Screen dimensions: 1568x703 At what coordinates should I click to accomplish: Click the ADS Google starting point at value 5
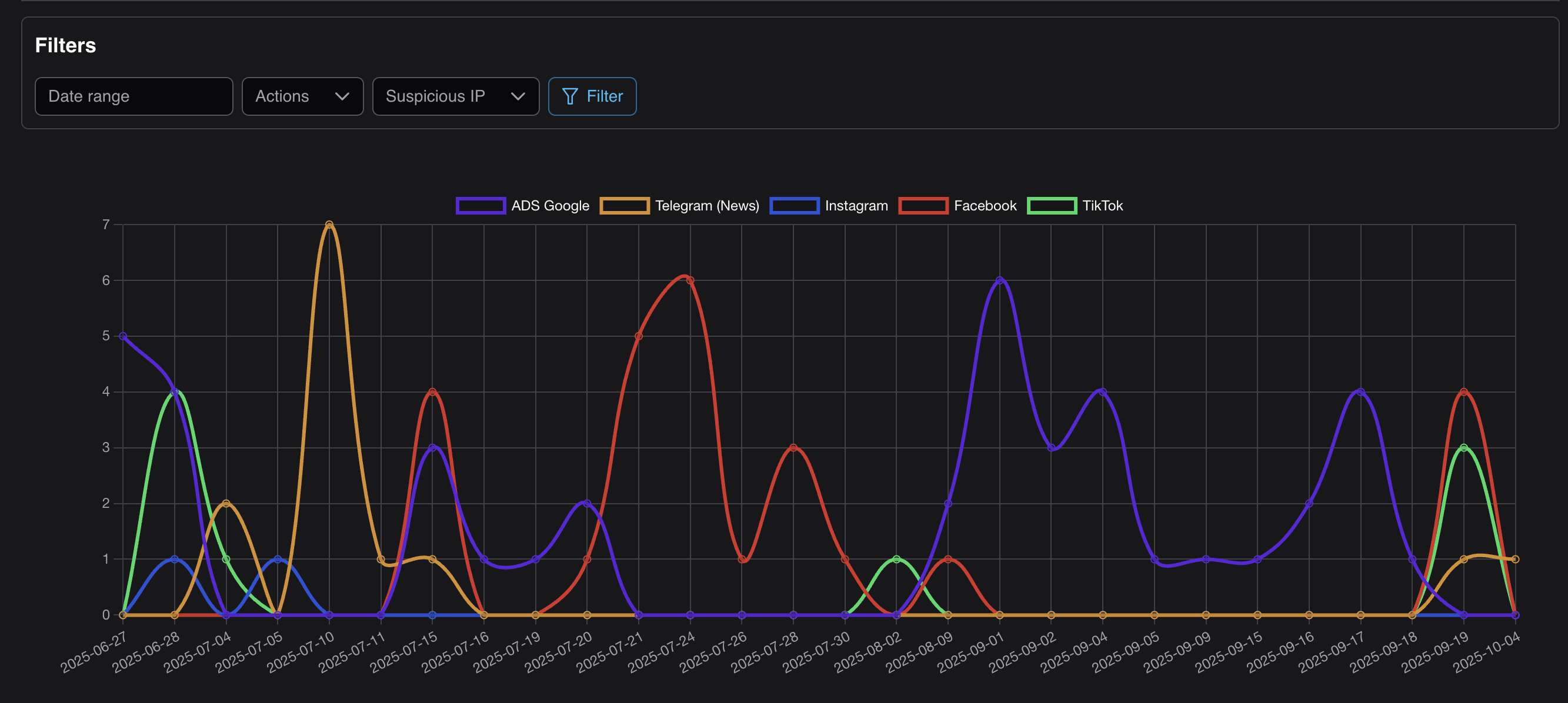(x=123, y=336)
